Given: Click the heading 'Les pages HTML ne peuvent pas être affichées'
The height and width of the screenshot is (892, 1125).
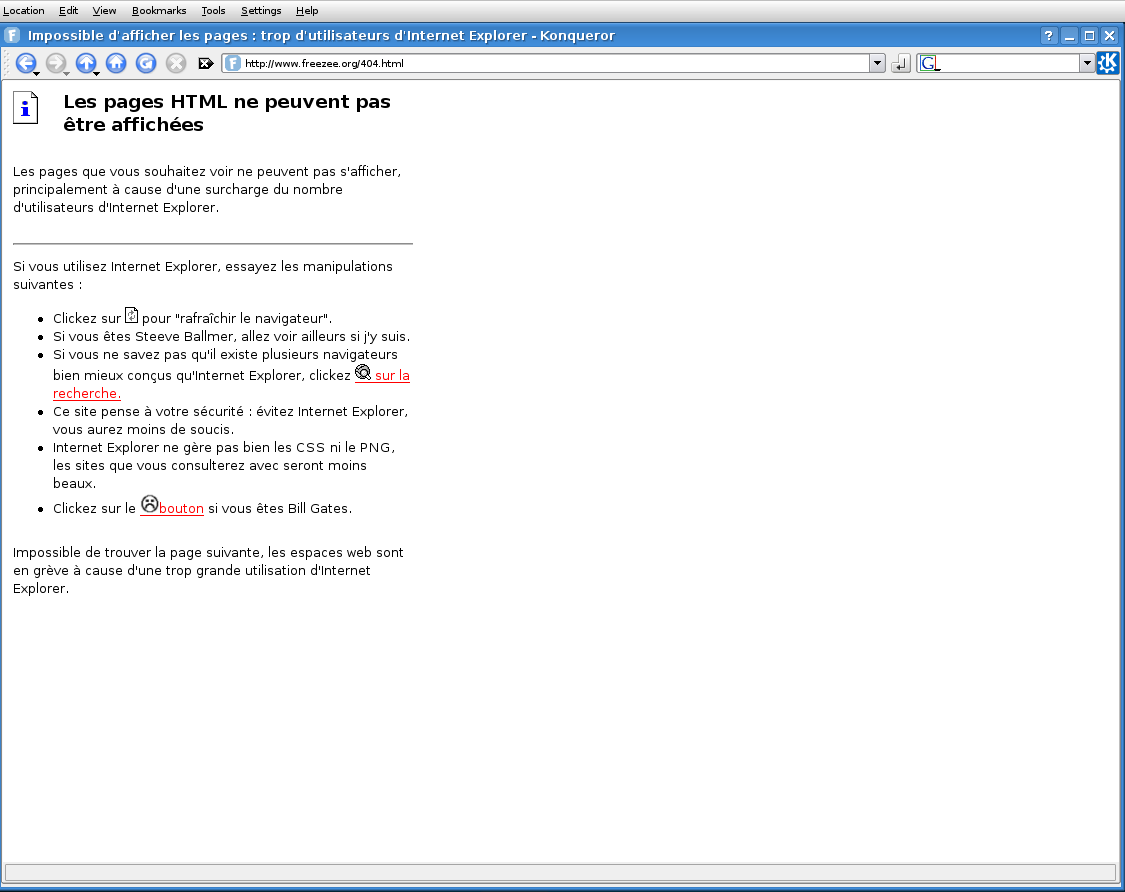Looking at the screenshot, I should pos(227,113).
